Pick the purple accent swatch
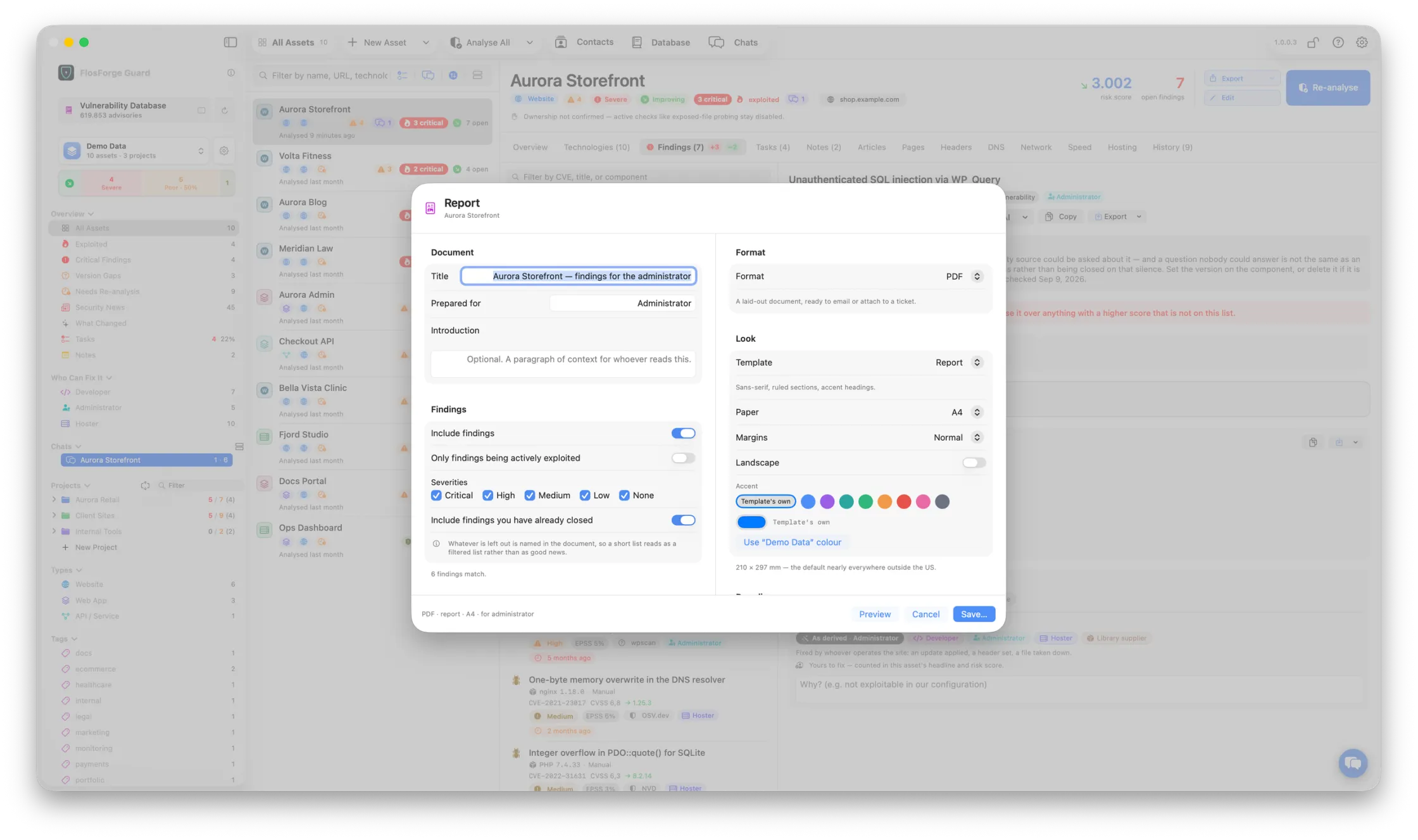The height and width of the screenshot is (840, 1418). 827,501
